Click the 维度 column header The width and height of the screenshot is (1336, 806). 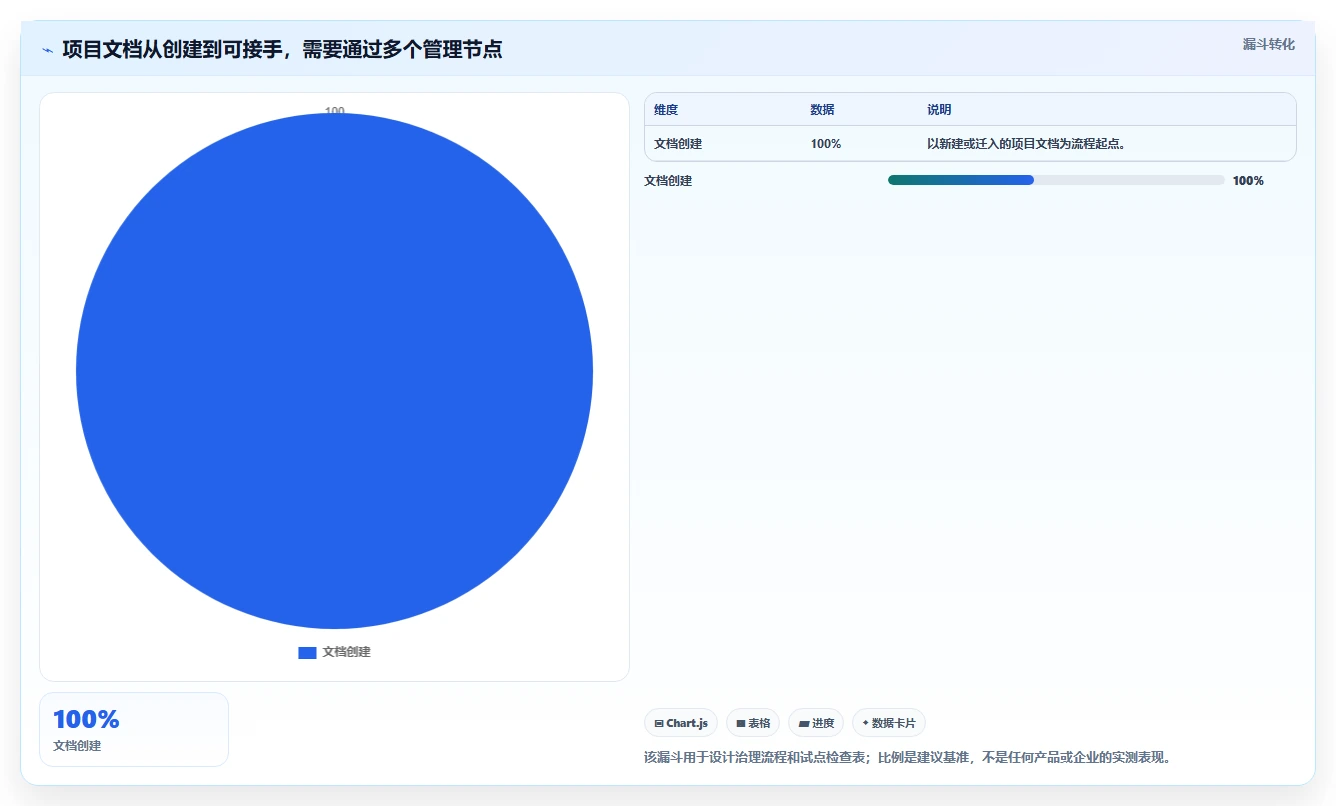[x=666, y=110]
